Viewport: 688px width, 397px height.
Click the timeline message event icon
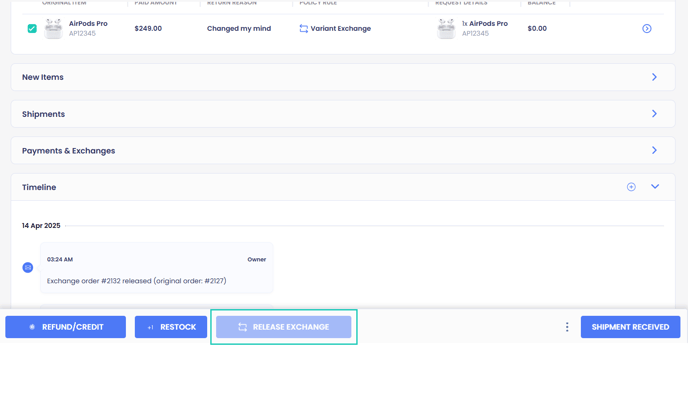(x=28, y=268)
